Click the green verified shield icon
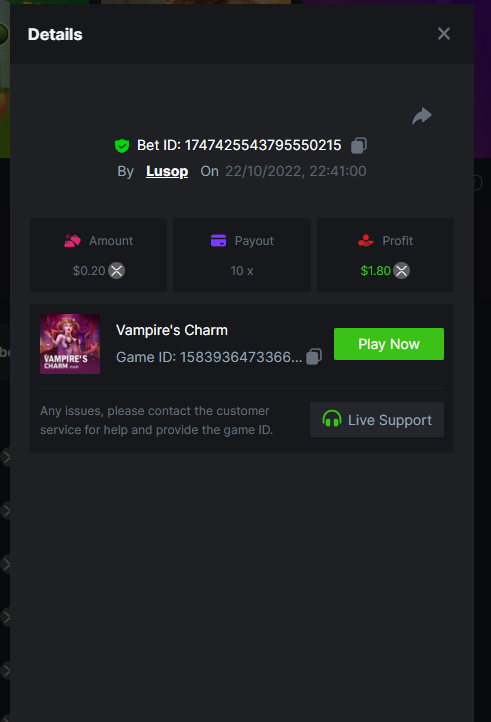This screenshot has width=491, height=722. (122, 146)
